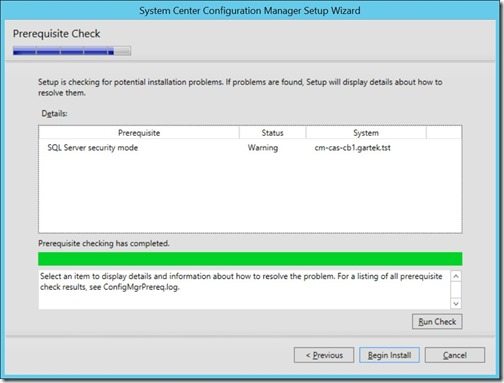Viewport: 504px width, 383px height.
Task: Click the details box scroll up arrow
Action: (x=456, y=276)
